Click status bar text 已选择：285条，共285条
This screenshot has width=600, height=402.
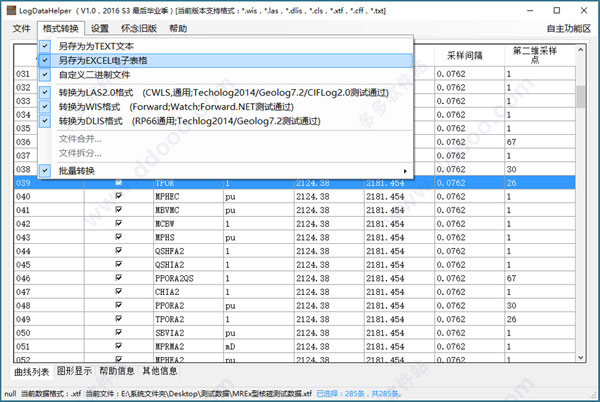tap(359, 394)
